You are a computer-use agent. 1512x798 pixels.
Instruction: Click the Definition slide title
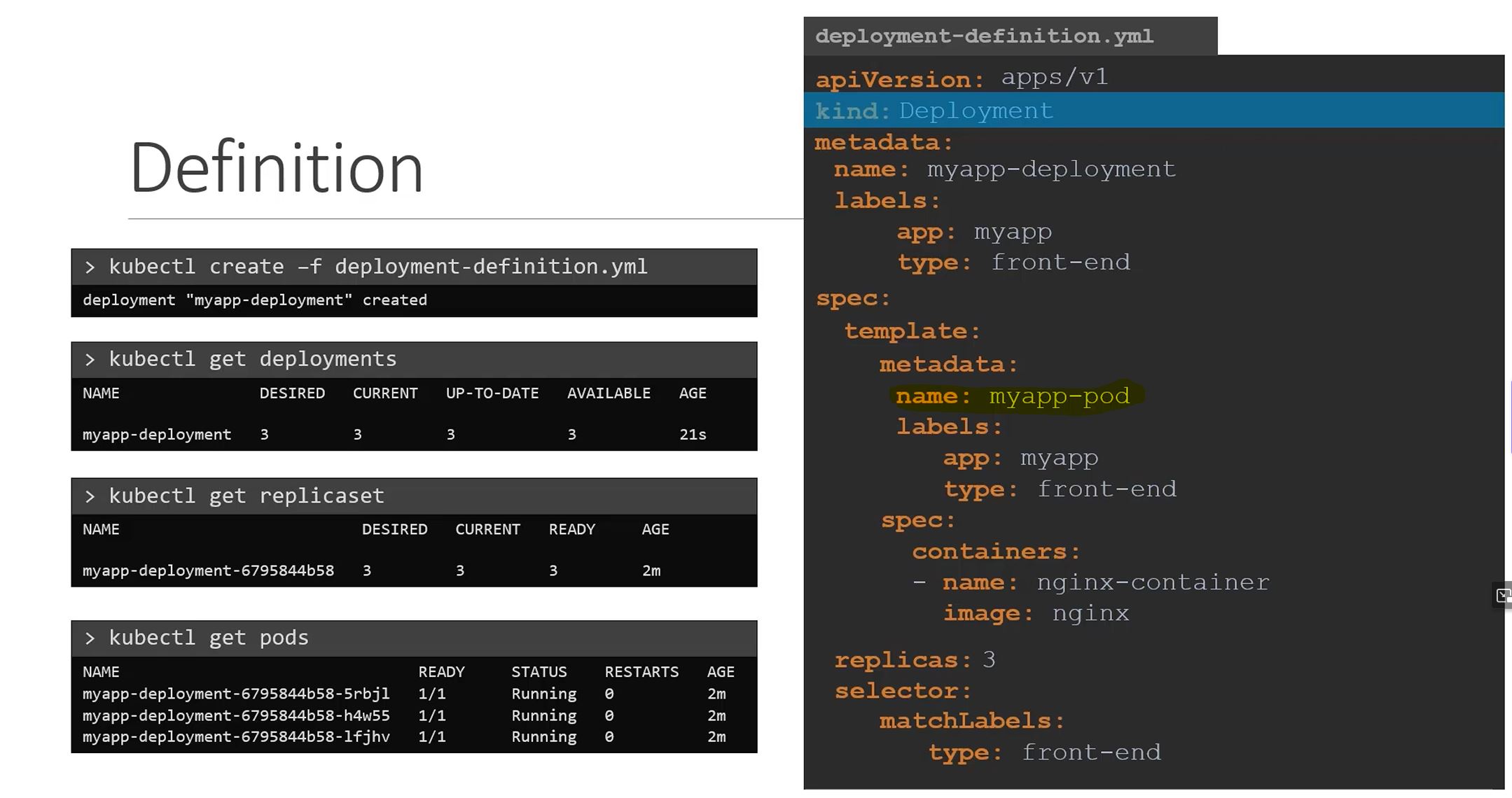[x=276, y=168]
